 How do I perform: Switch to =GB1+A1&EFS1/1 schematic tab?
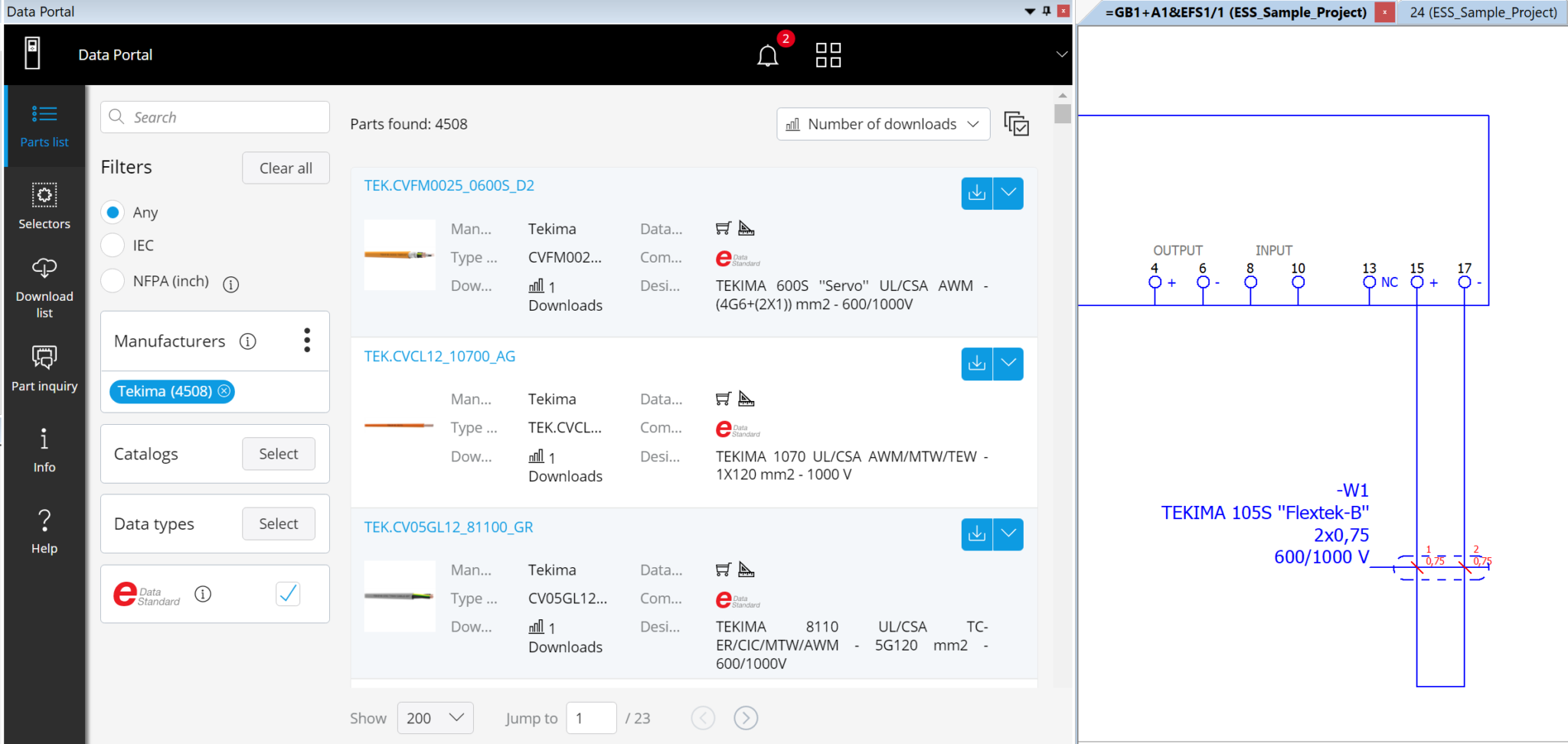point(1235,12)
